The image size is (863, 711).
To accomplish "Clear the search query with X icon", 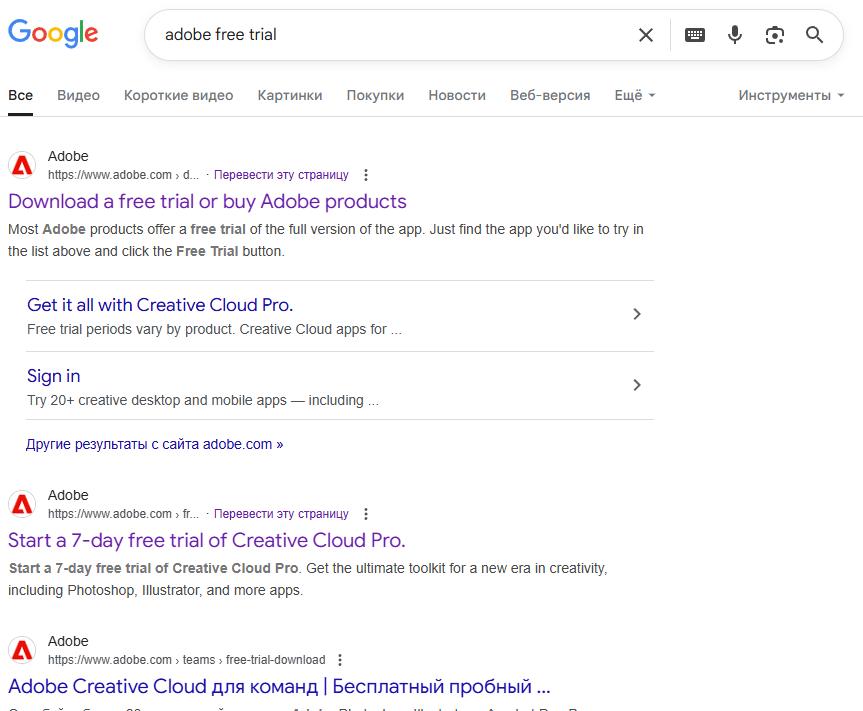I will pyautogui.click(x=646, y=35).
